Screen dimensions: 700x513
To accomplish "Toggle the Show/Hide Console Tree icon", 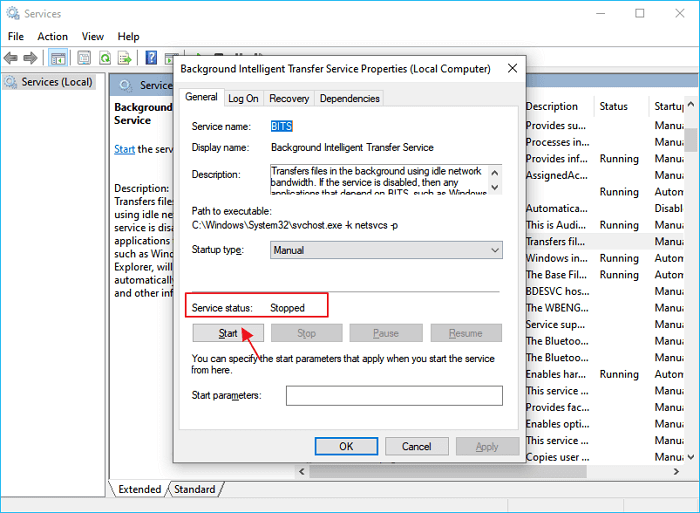I will (x=59, y=58).
